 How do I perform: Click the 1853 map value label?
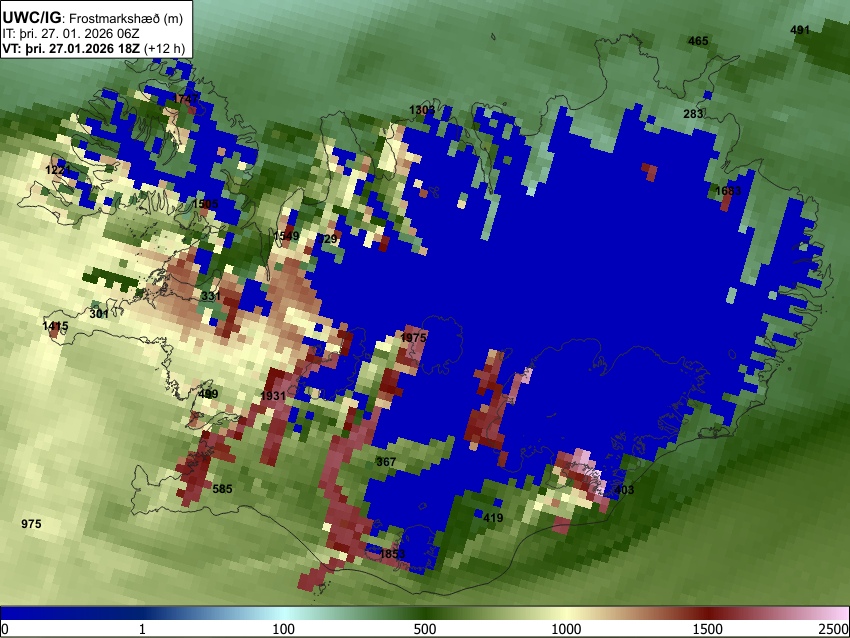(392, 554)
